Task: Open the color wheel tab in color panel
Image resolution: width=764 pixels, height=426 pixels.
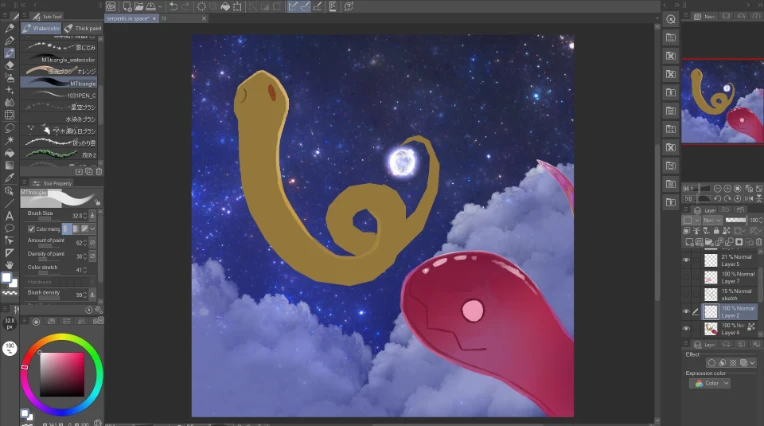Action: [x=36, y=321]
